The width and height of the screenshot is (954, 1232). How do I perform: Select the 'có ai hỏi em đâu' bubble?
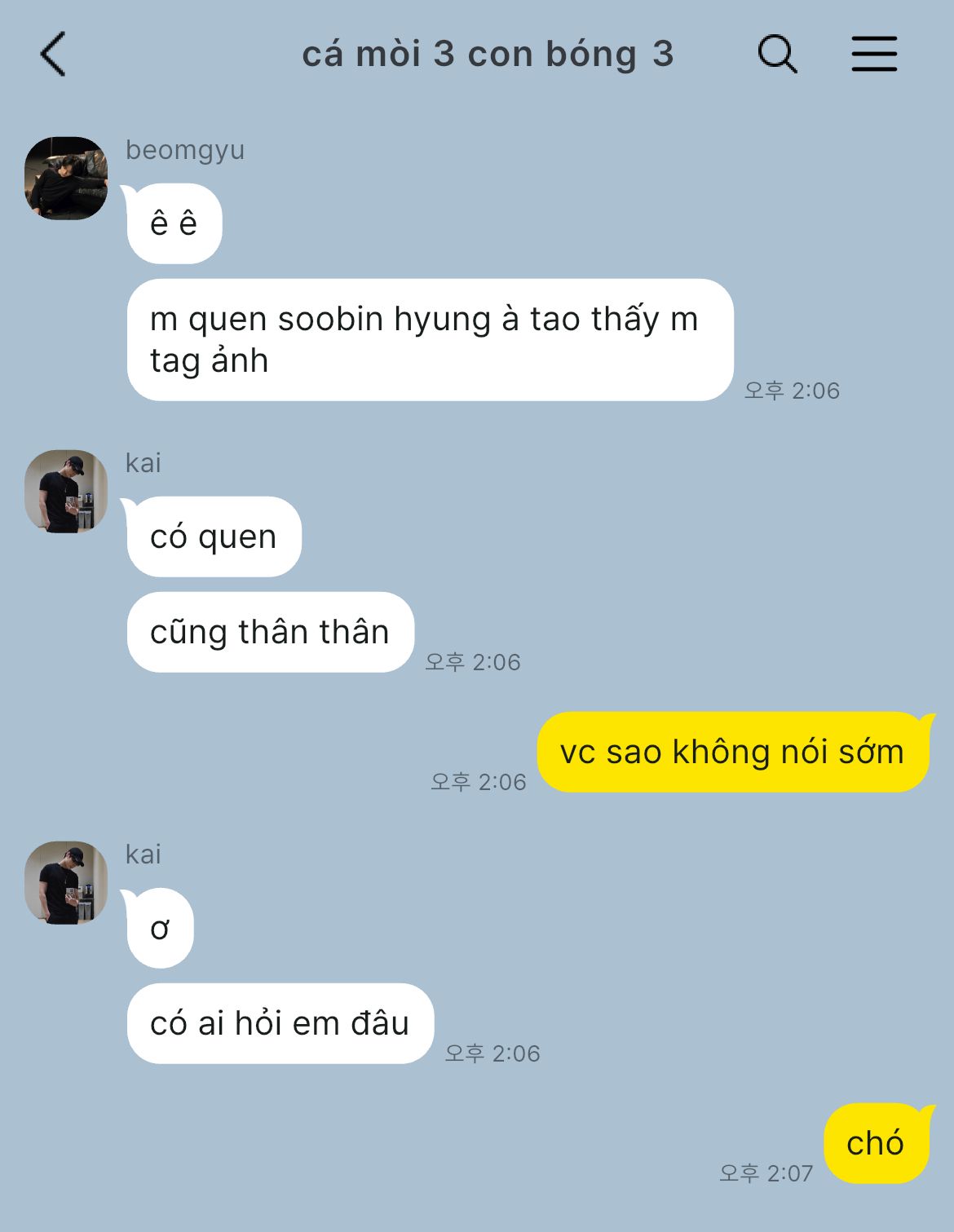coord(280,1023)
